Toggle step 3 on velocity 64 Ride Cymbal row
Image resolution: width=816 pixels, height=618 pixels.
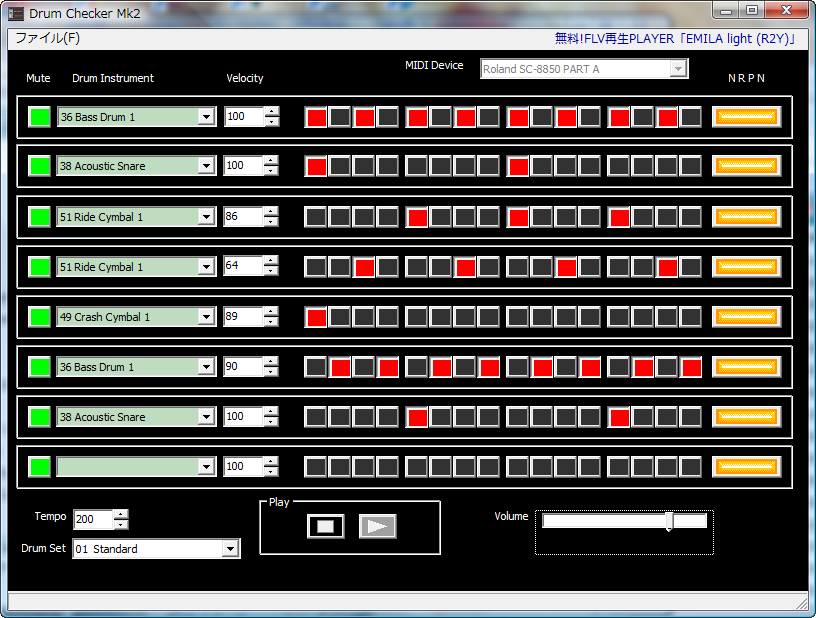click(364, 267)
